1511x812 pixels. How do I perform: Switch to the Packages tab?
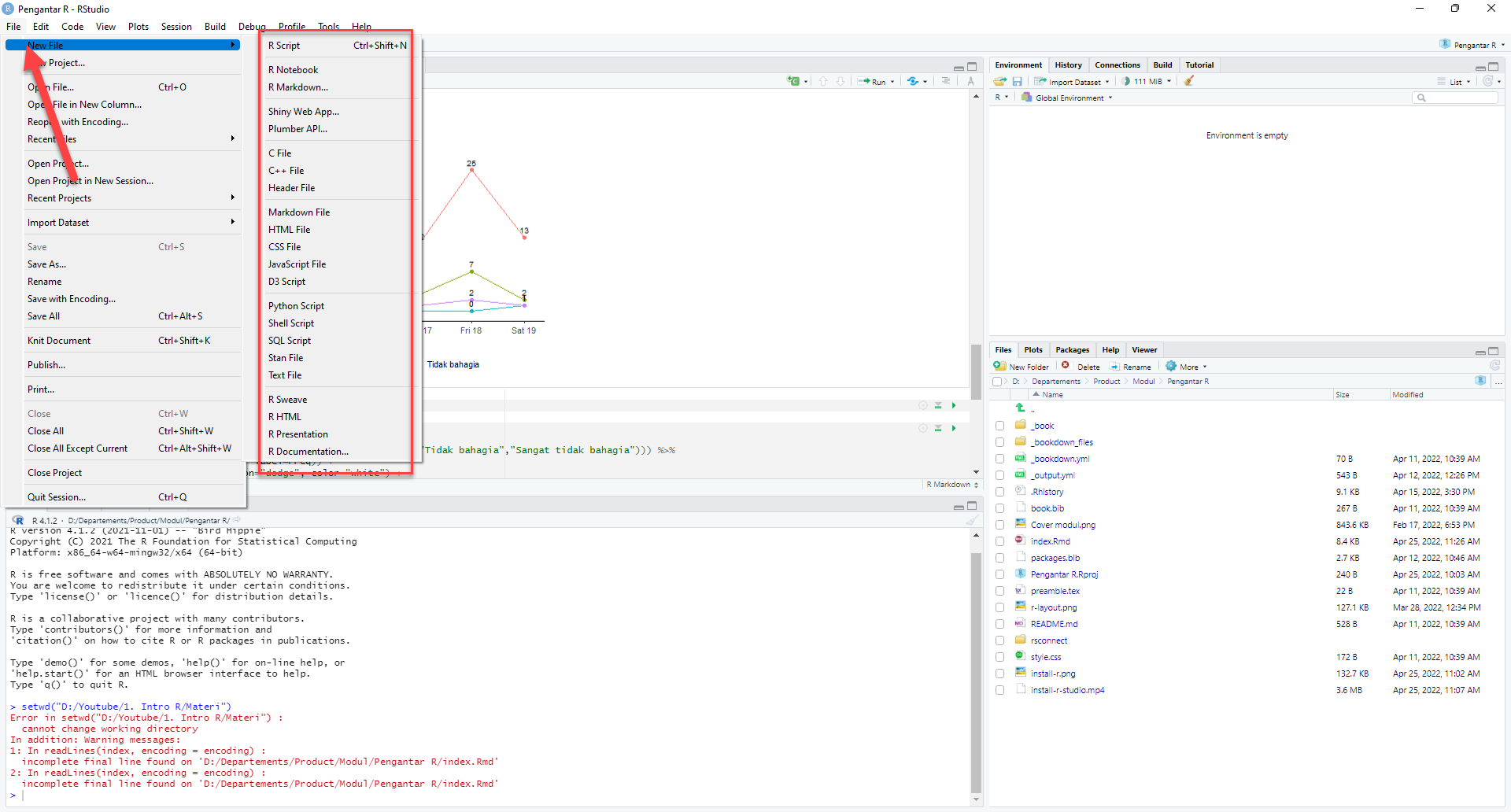click(x=1072, y=350)
